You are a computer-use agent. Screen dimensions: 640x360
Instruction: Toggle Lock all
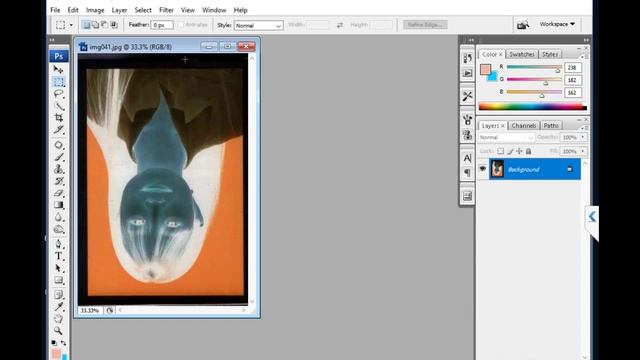529,151
